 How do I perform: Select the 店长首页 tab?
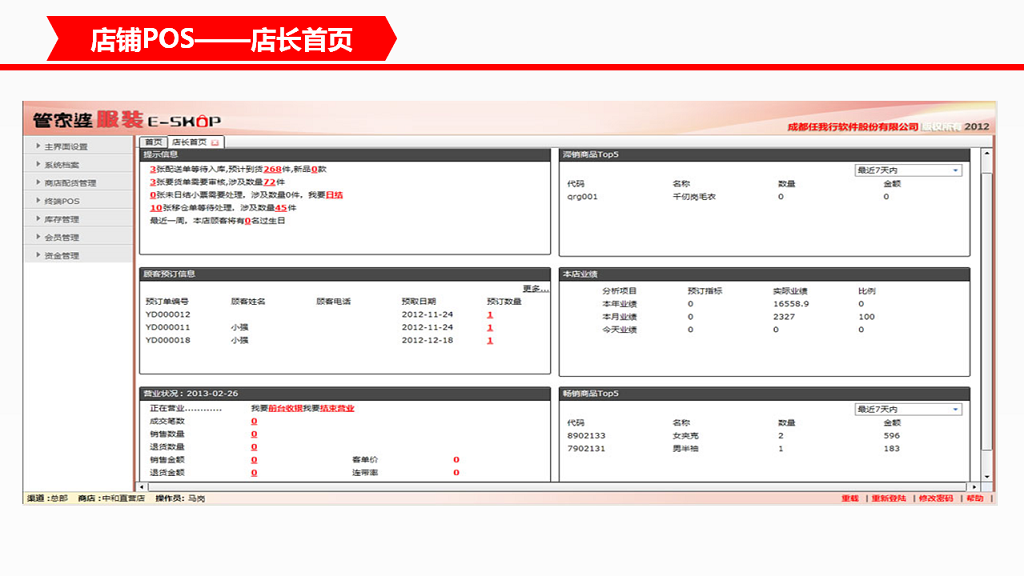[190, 143]
